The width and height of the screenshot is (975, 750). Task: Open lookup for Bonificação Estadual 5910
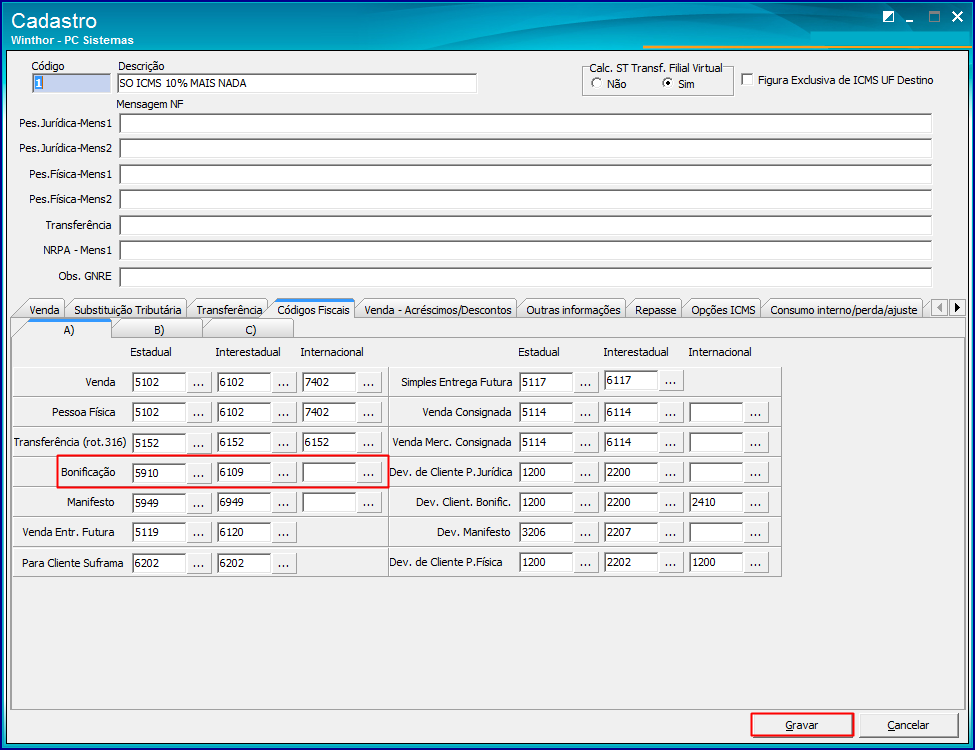[198, 473]
